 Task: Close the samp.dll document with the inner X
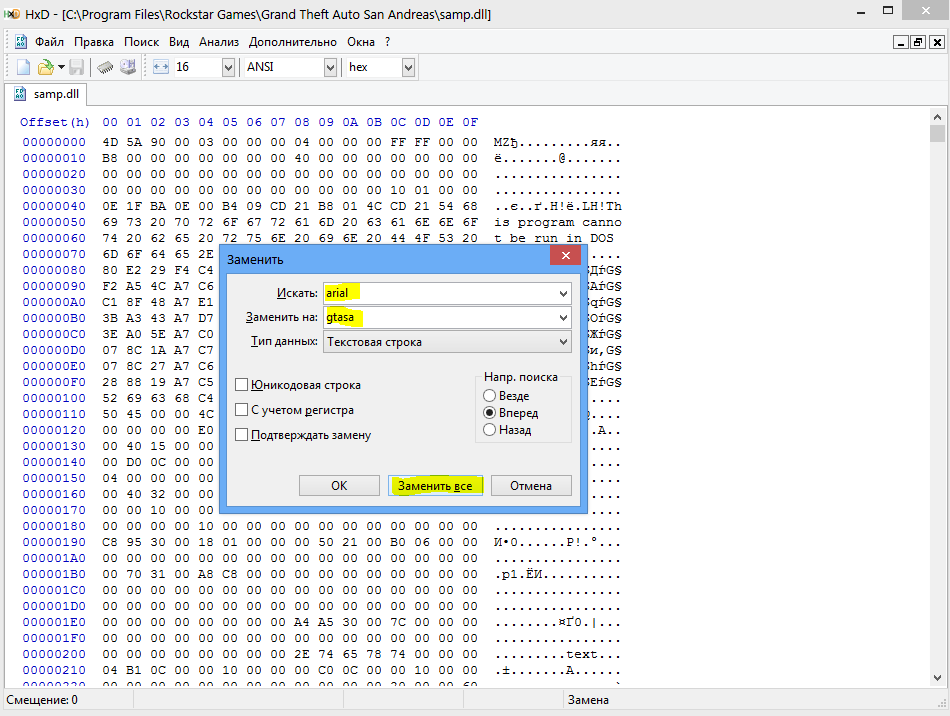point(937,42)
